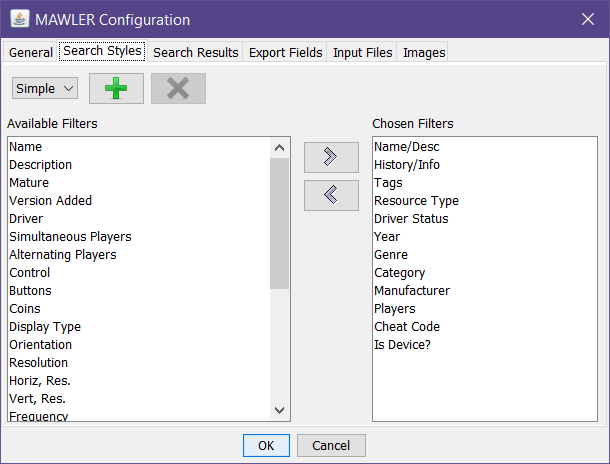This screenshot has width=610, height=464.
Task: Click the gray X delete style button
Action: coord(178,88)
